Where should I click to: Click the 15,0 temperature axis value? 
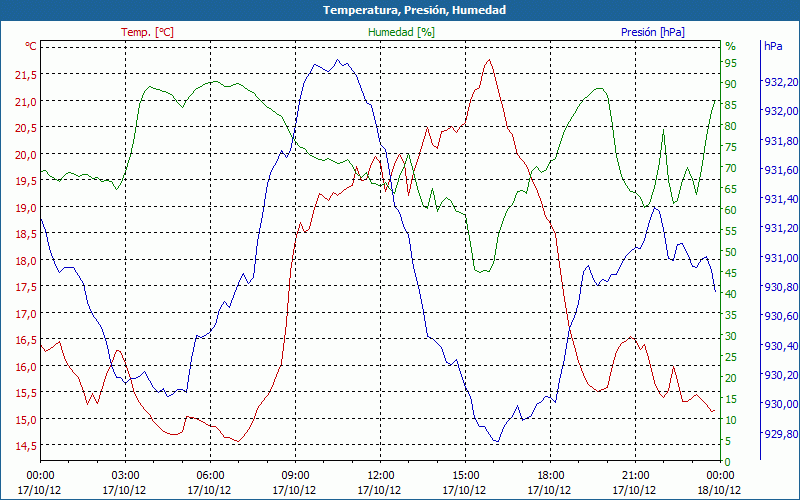click(x=26, y=420)
